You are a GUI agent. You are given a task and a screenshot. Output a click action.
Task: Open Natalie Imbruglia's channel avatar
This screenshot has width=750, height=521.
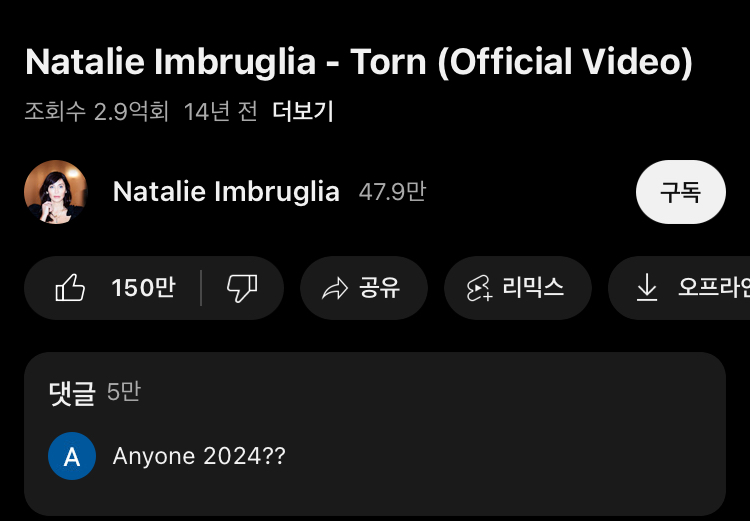pos(56,192)
